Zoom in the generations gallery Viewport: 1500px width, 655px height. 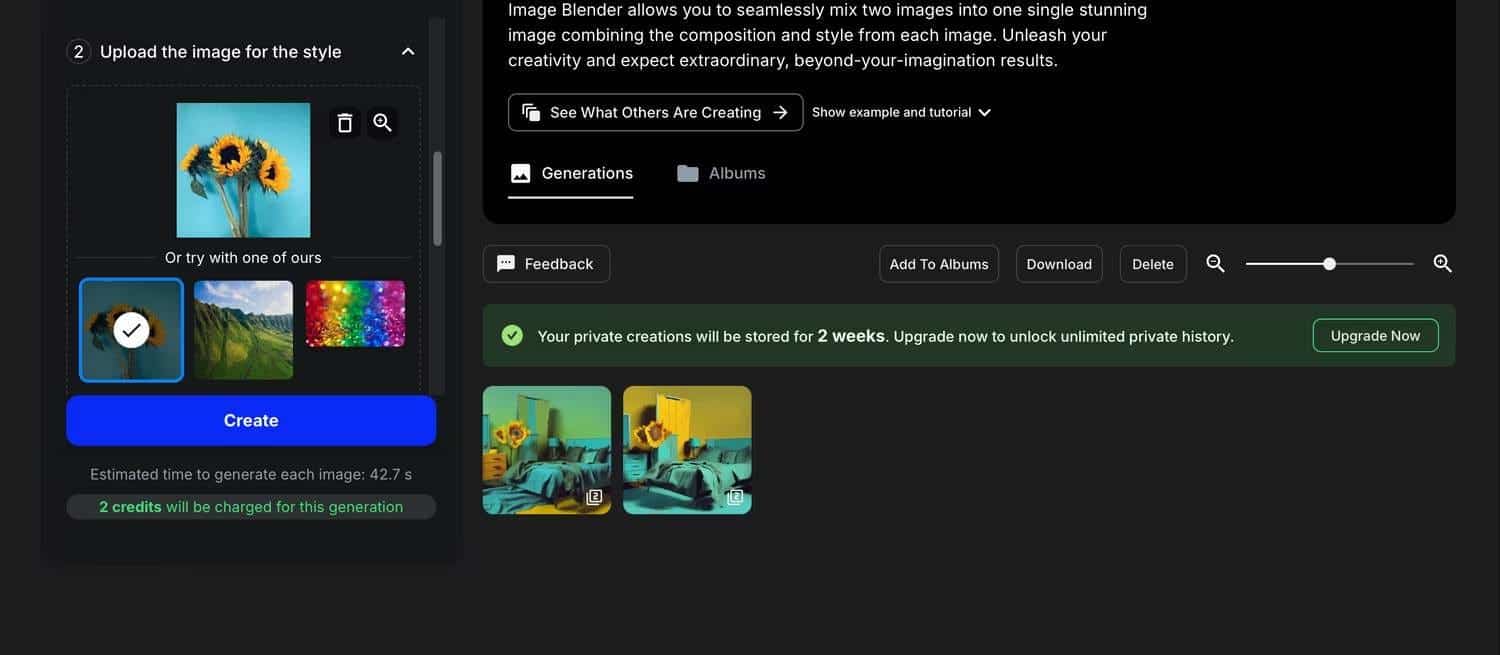click(x=1442, y=264)
